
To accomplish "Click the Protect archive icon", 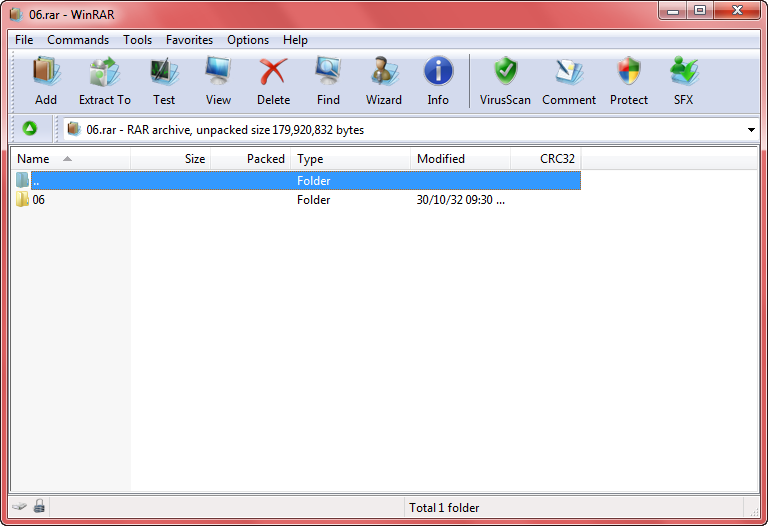I will coord(629,72).
